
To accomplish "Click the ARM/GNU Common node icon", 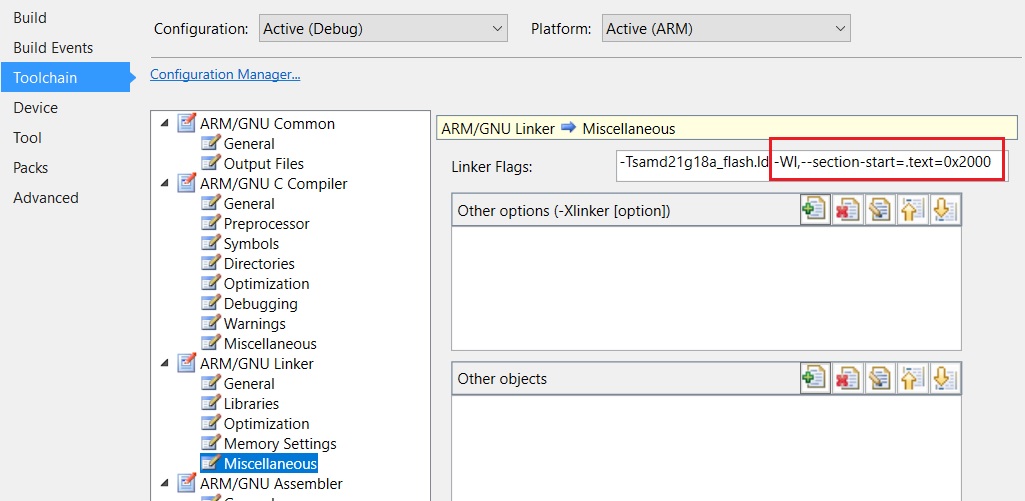I will [x=186, y=123].
